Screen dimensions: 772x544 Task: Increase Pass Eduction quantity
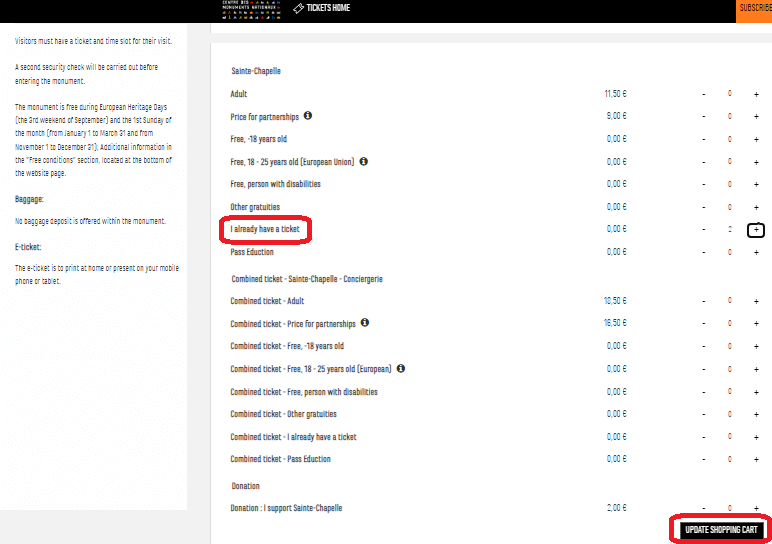(x=756, y=253)
